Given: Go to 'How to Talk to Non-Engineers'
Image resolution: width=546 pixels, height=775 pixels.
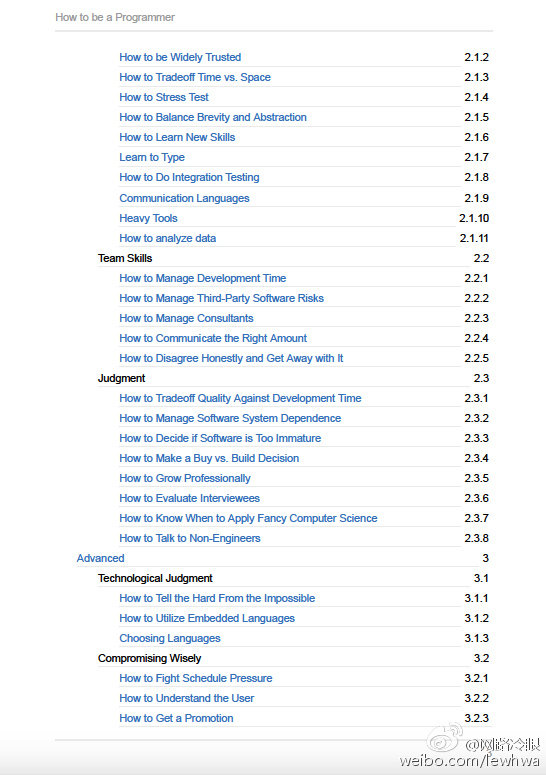Looking at the screenshot, I should (189, 538).
